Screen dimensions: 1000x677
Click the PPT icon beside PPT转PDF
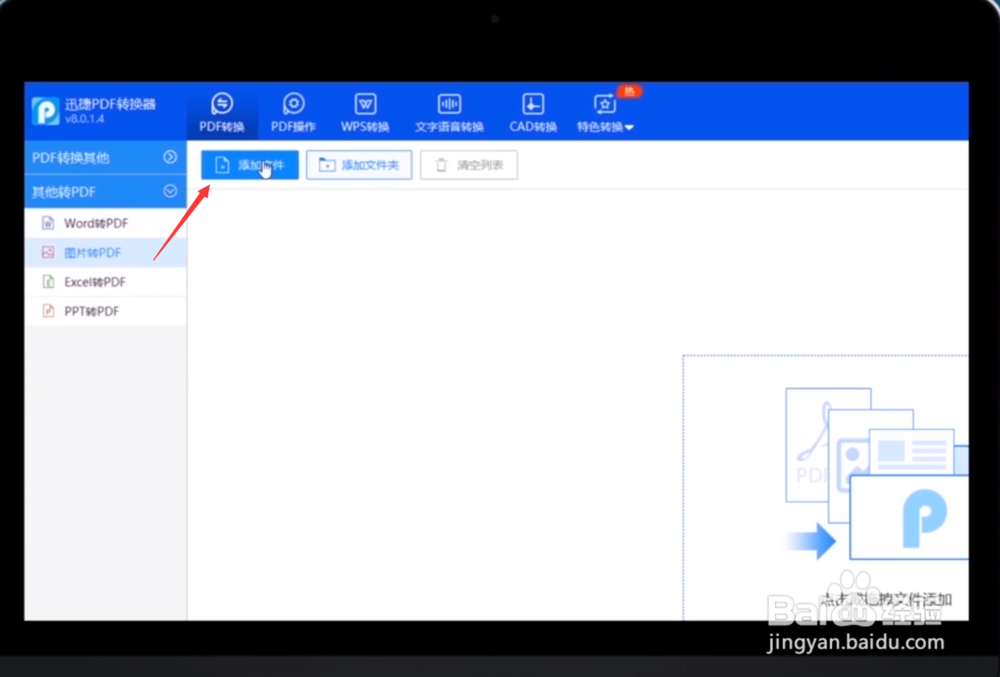(48, 311)
